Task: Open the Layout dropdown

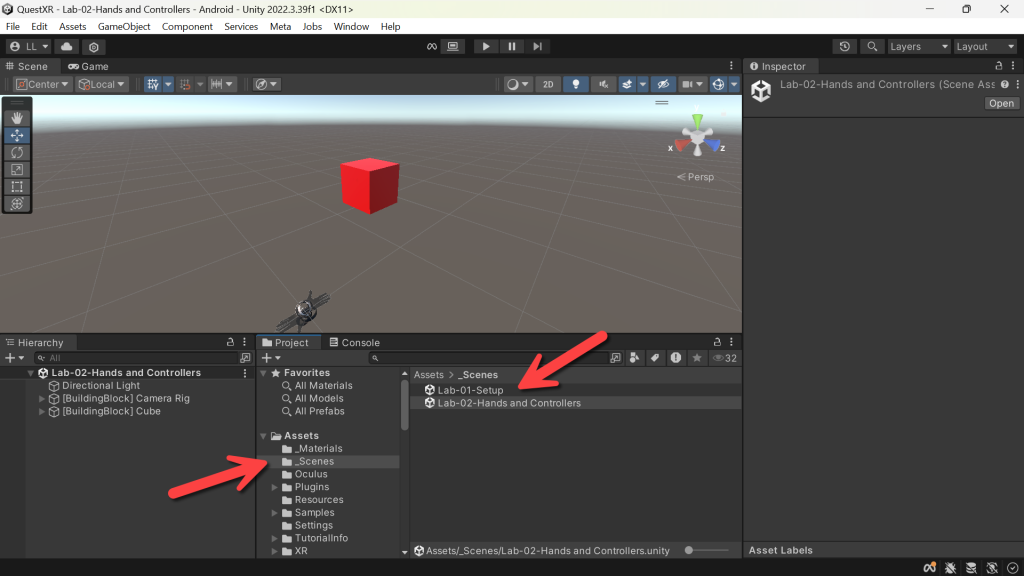Action: (985, 46)
